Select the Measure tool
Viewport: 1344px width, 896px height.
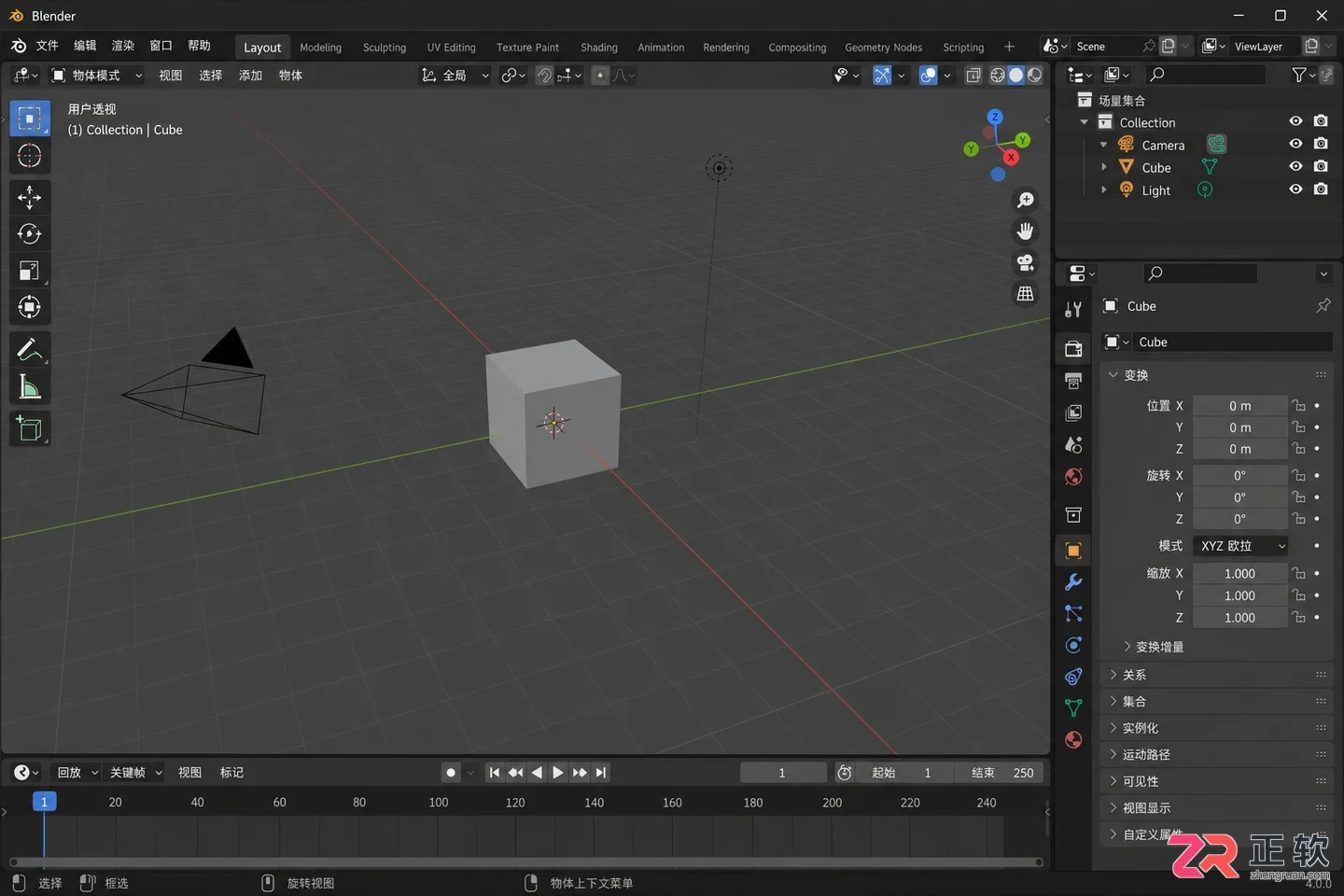click(x=30, y=387)
